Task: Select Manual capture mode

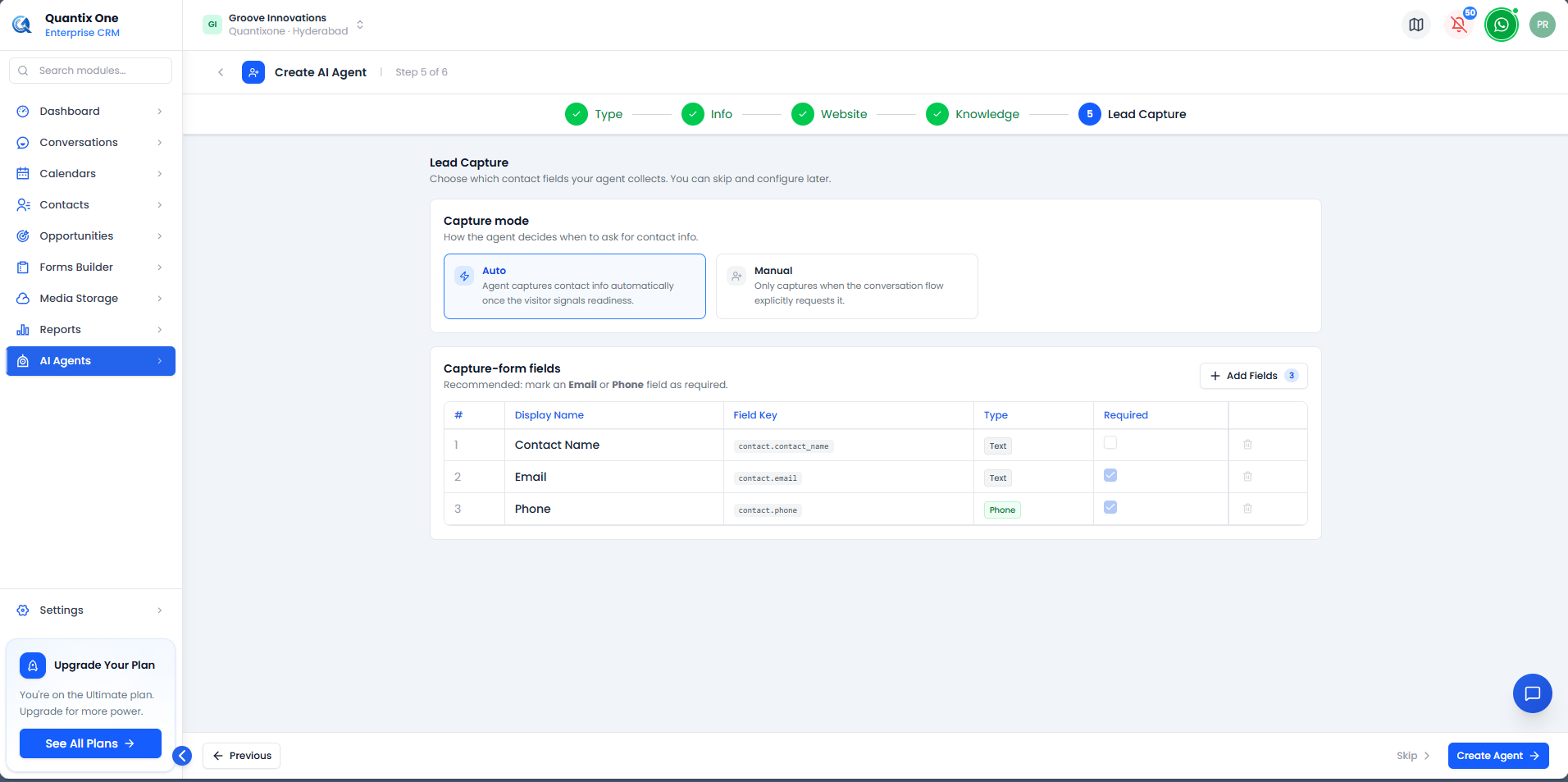Action: click(847, 286)
